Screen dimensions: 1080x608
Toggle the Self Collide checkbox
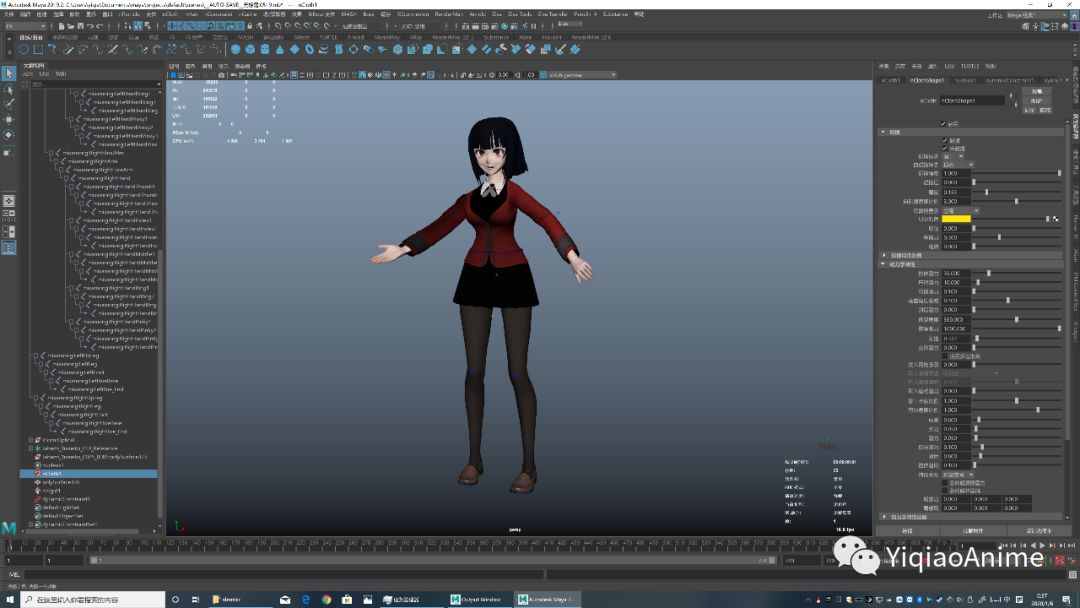(945, 149)
